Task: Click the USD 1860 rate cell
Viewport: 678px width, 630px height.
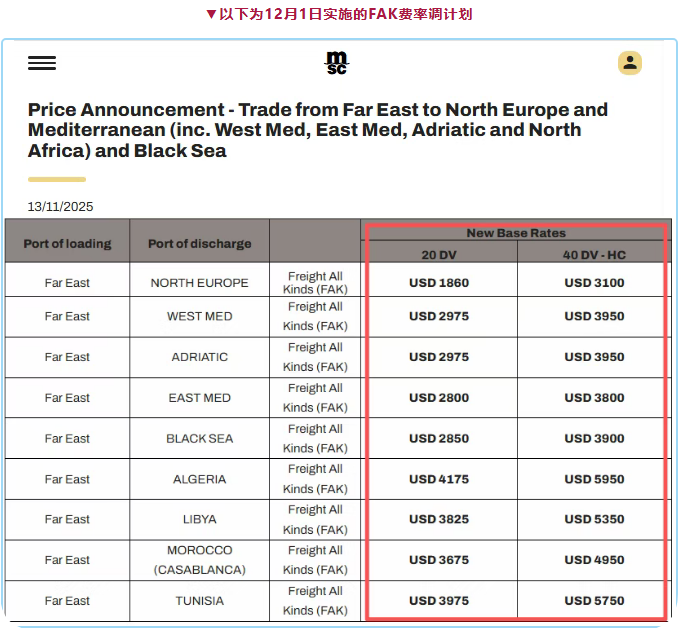Action: click(439, 283)
